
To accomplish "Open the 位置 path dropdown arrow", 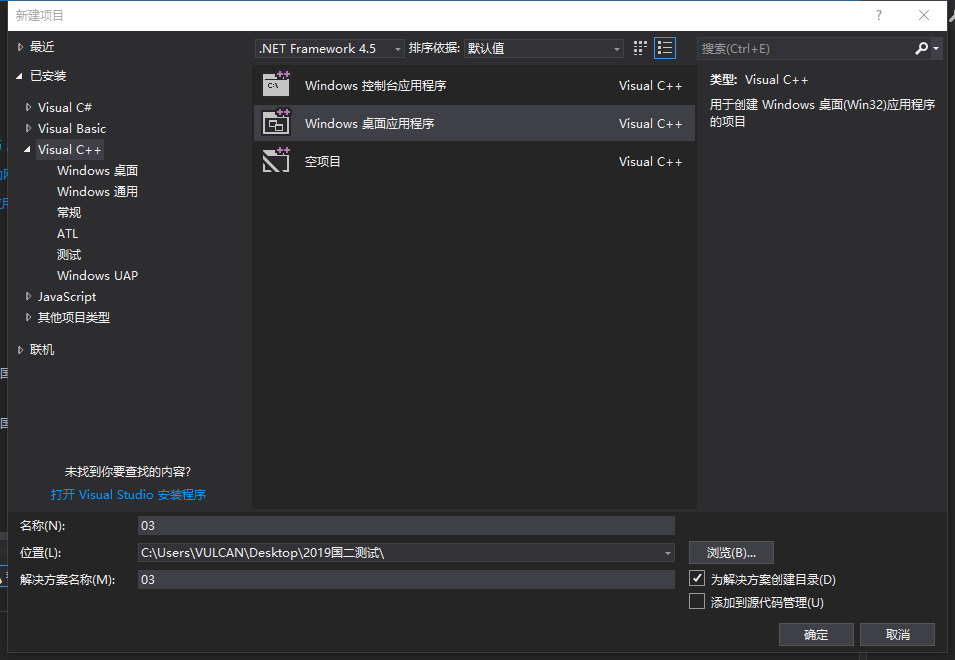I will coord(668,553).
